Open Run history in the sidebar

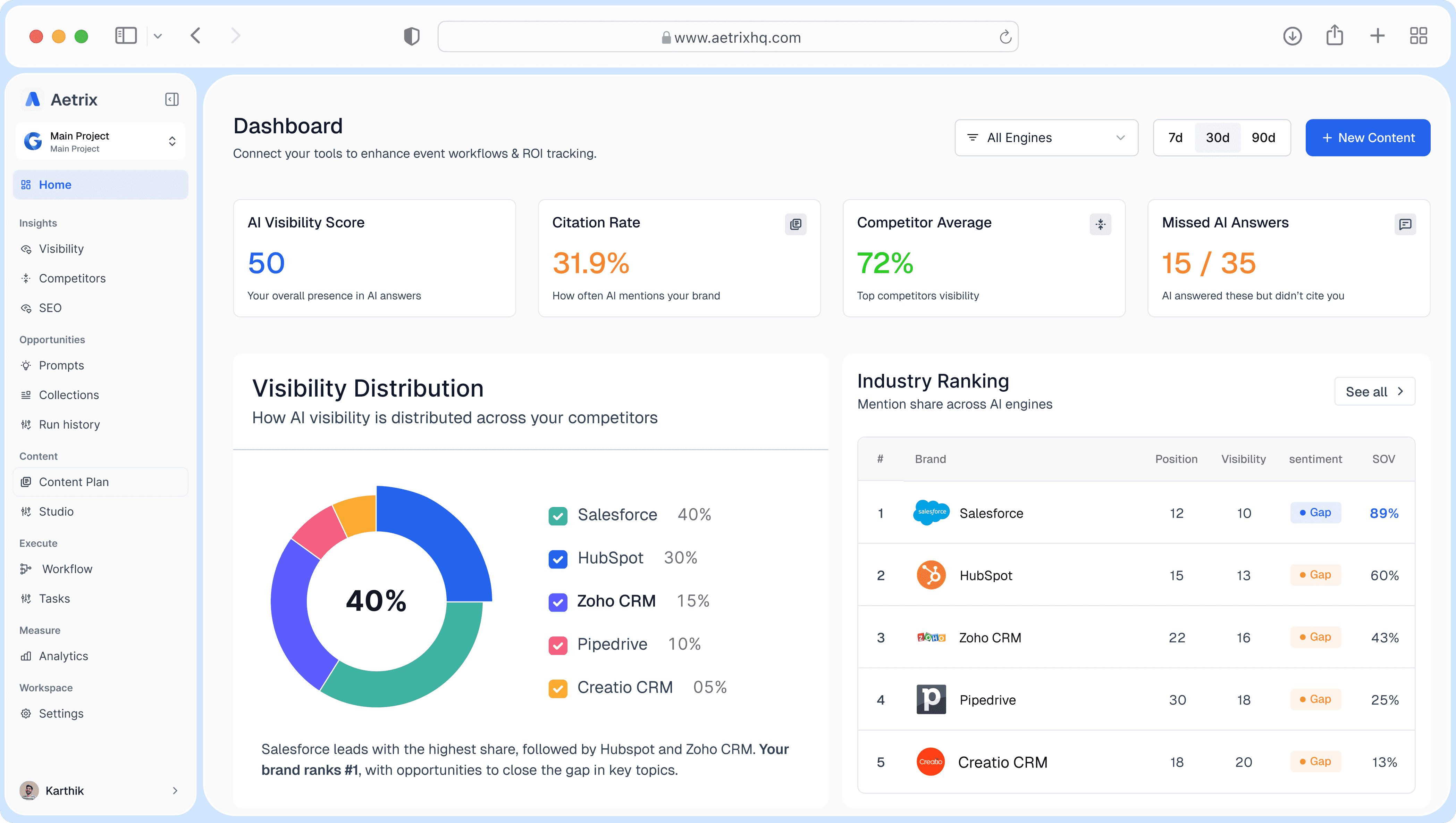click(101, 424)
